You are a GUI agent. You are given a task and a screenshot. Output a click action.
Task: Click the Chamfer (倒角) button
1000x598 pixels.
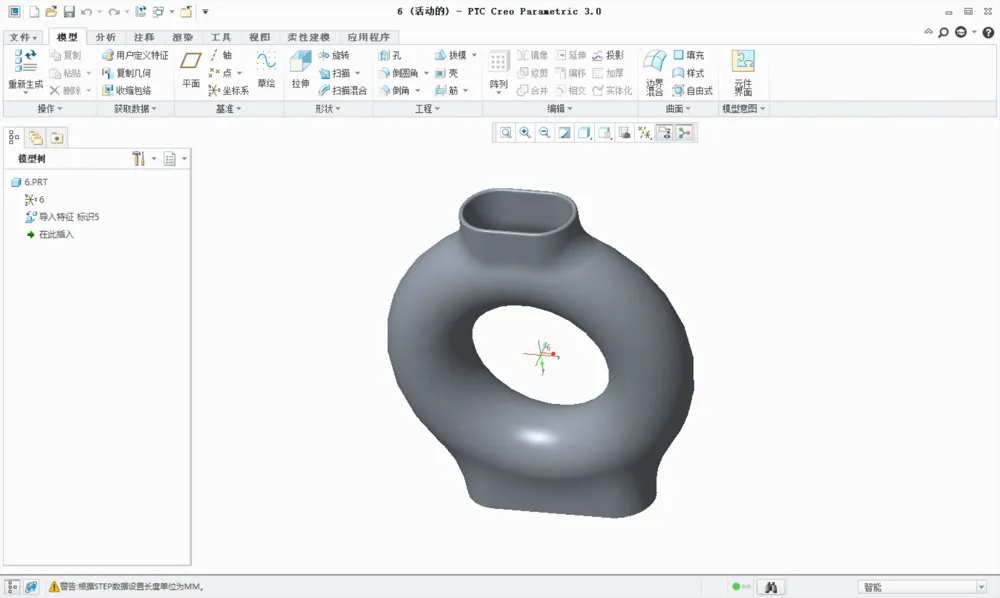coord(394,91)
